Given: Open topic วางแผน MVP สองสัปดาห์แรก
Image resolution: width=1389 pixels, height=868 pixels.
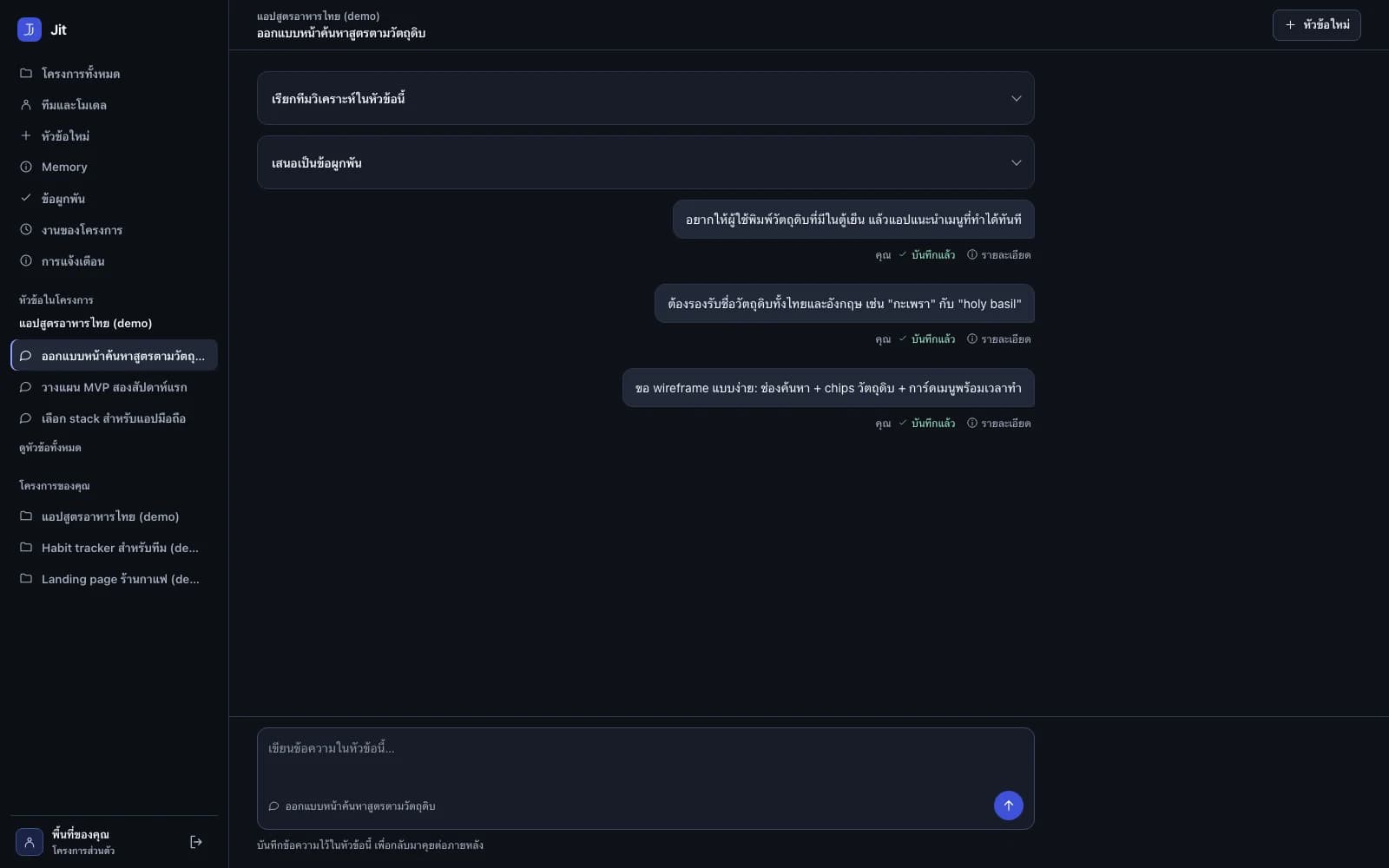Looking at the screenshot, I should tap(114, 387).
